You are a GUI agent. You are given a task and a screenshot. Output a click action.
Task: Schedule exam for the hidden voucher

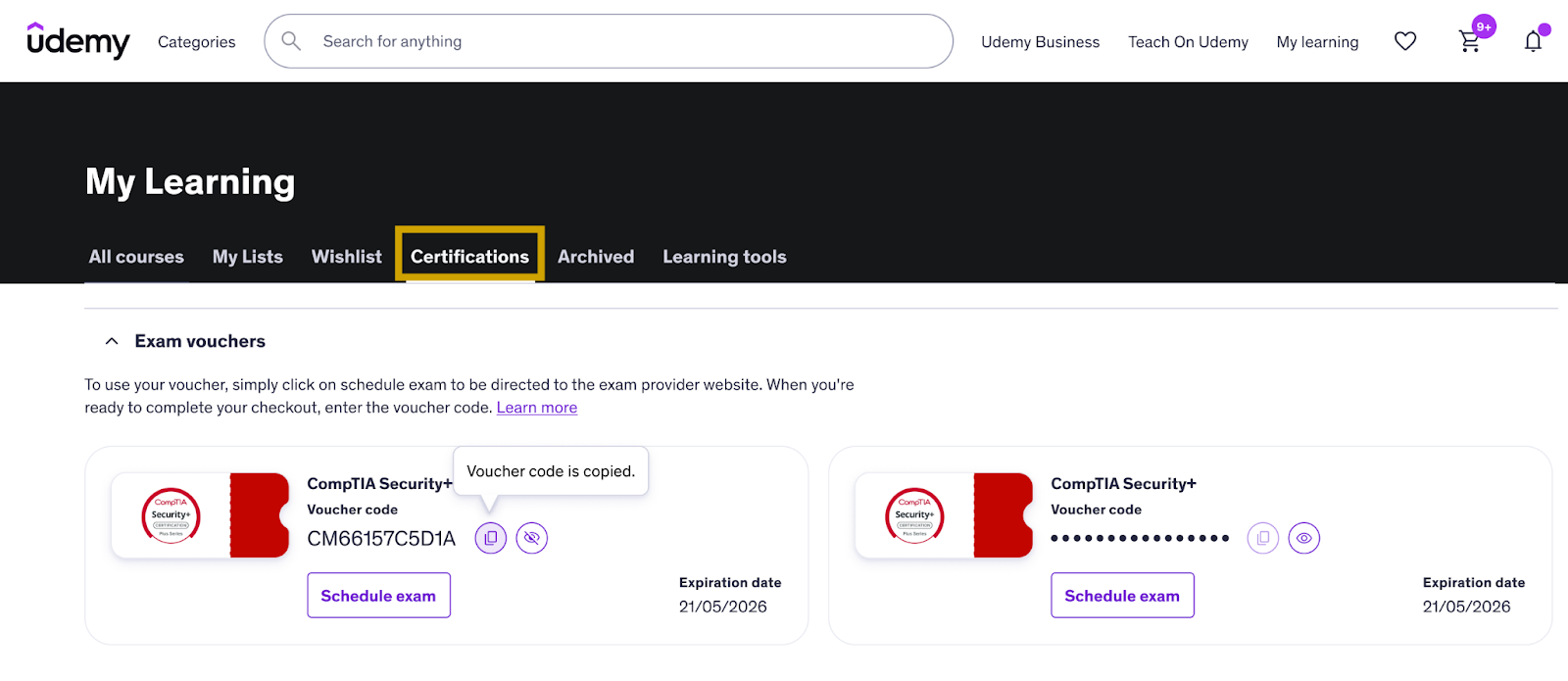1122,596
